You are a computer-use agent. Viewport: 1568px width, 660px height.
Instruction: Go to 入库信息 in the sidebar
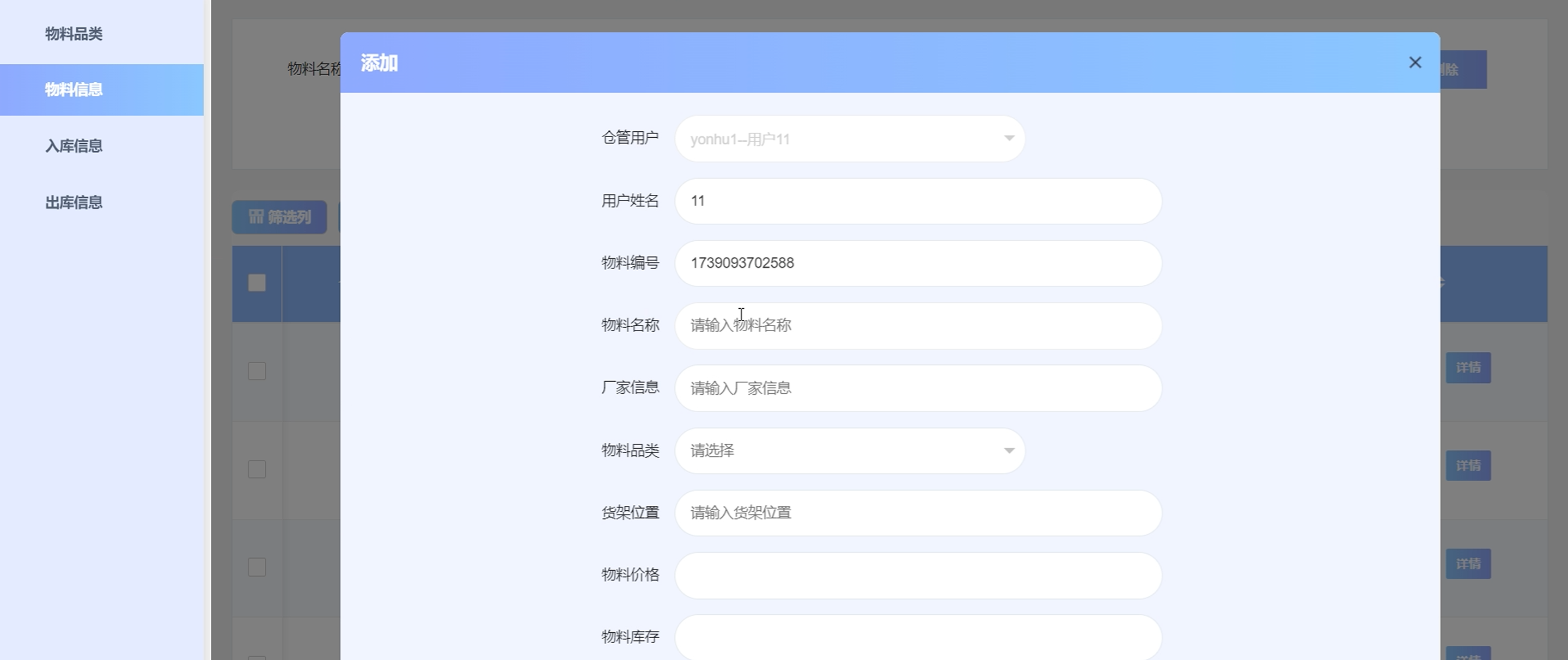(x=74, y=146)
